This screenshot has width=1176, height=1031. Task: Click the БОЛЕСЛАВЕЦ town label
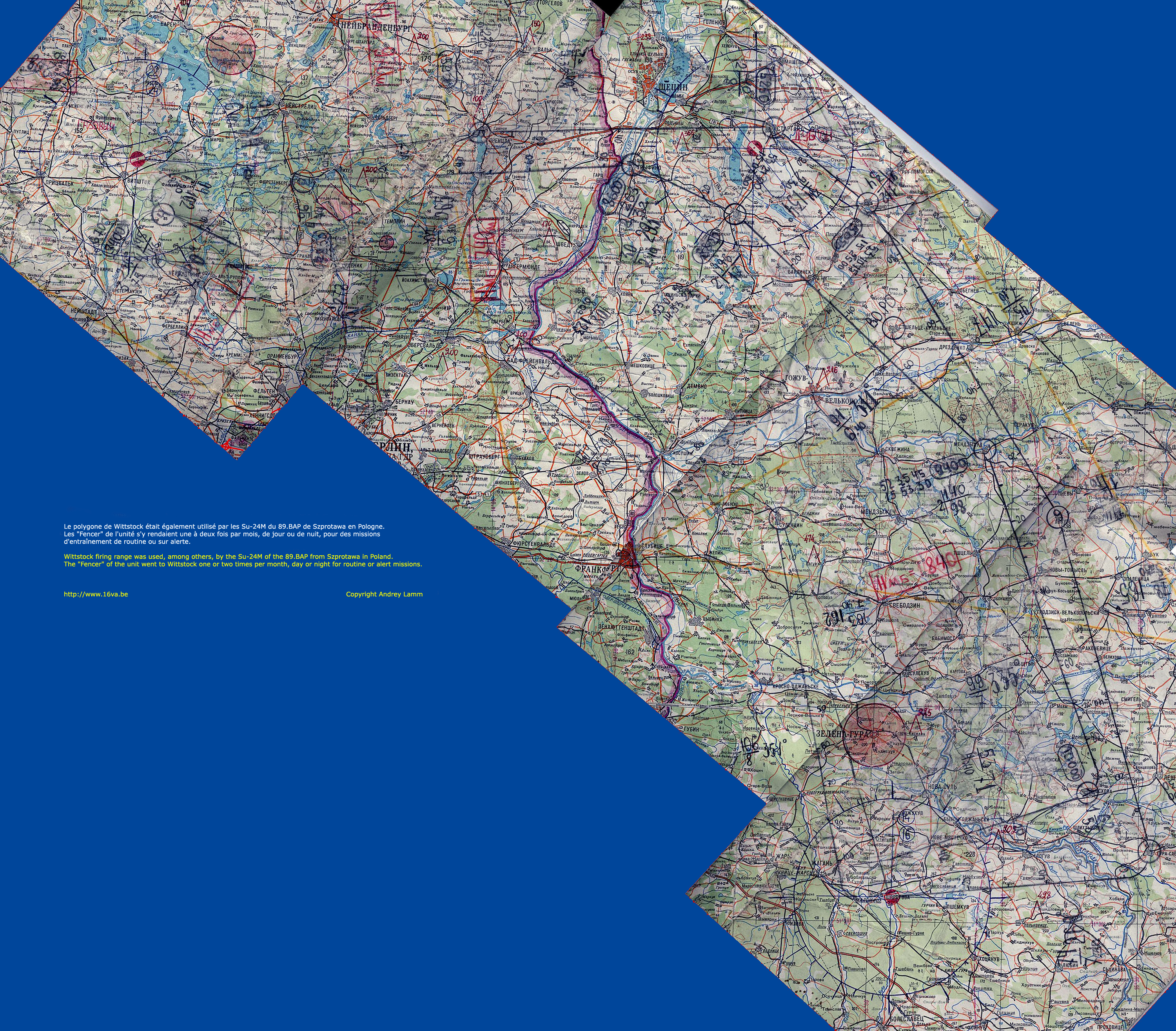click(x=906, y=1018)
